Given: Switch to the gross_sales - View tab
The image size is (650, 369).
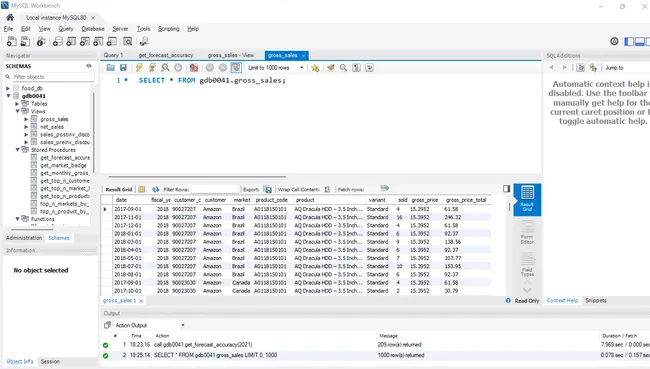Looking at the screenshot, I should 230,55.
